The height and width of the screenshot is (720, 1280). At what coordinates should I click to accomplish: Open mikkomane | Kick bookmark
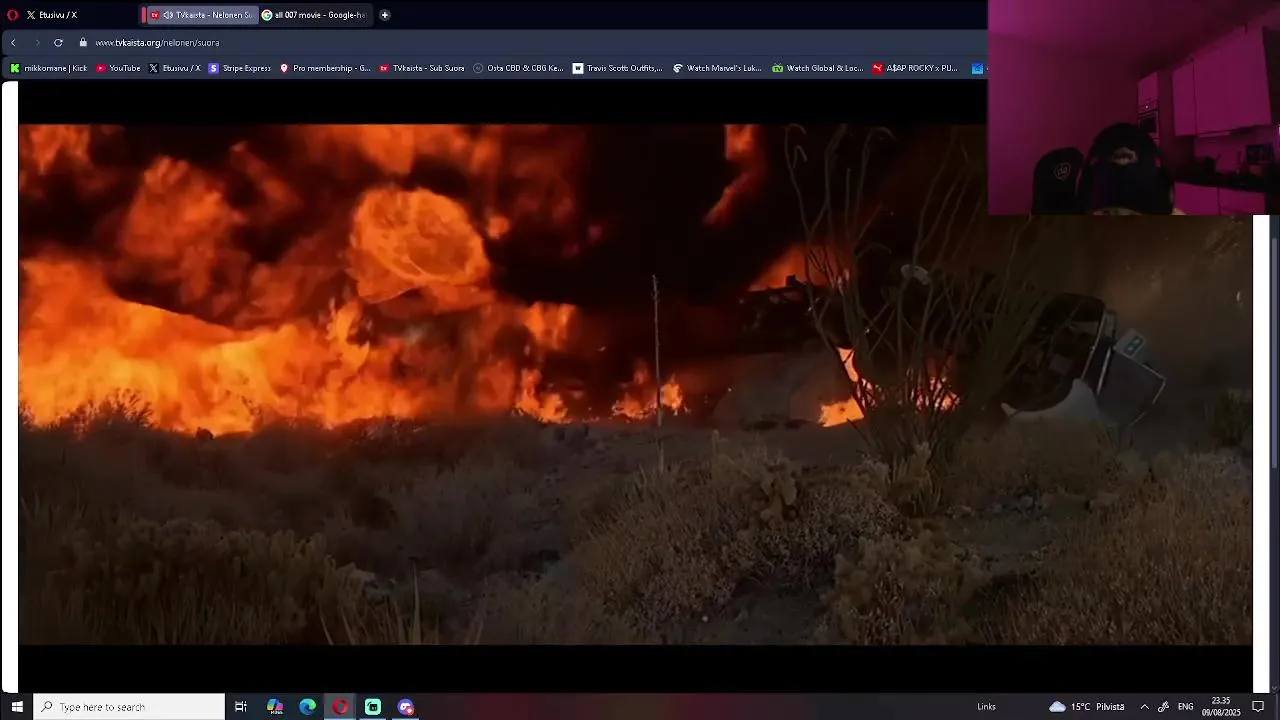click(x=48, y=68)
